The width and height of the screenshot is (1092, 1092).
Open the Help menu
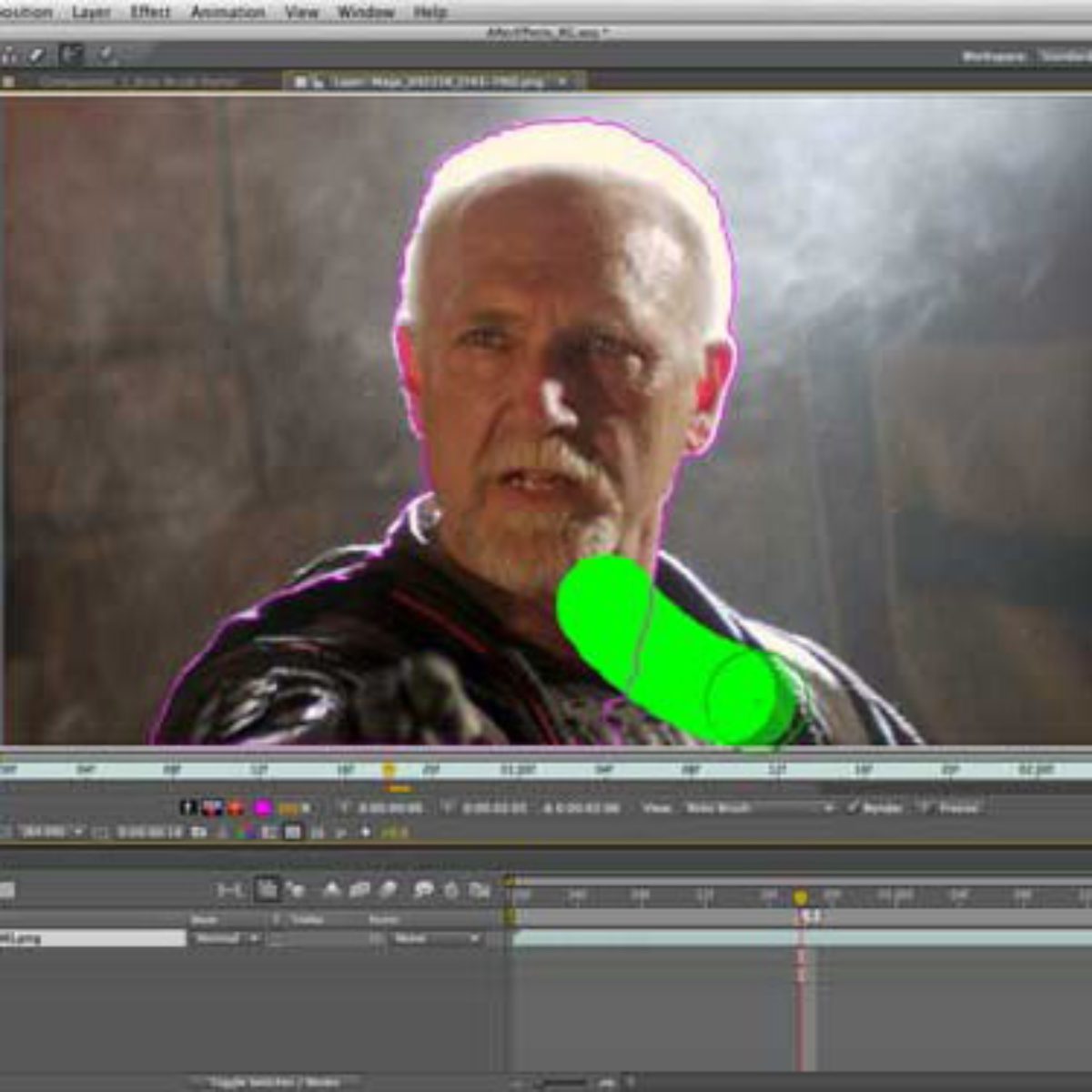tap(430, 12)
